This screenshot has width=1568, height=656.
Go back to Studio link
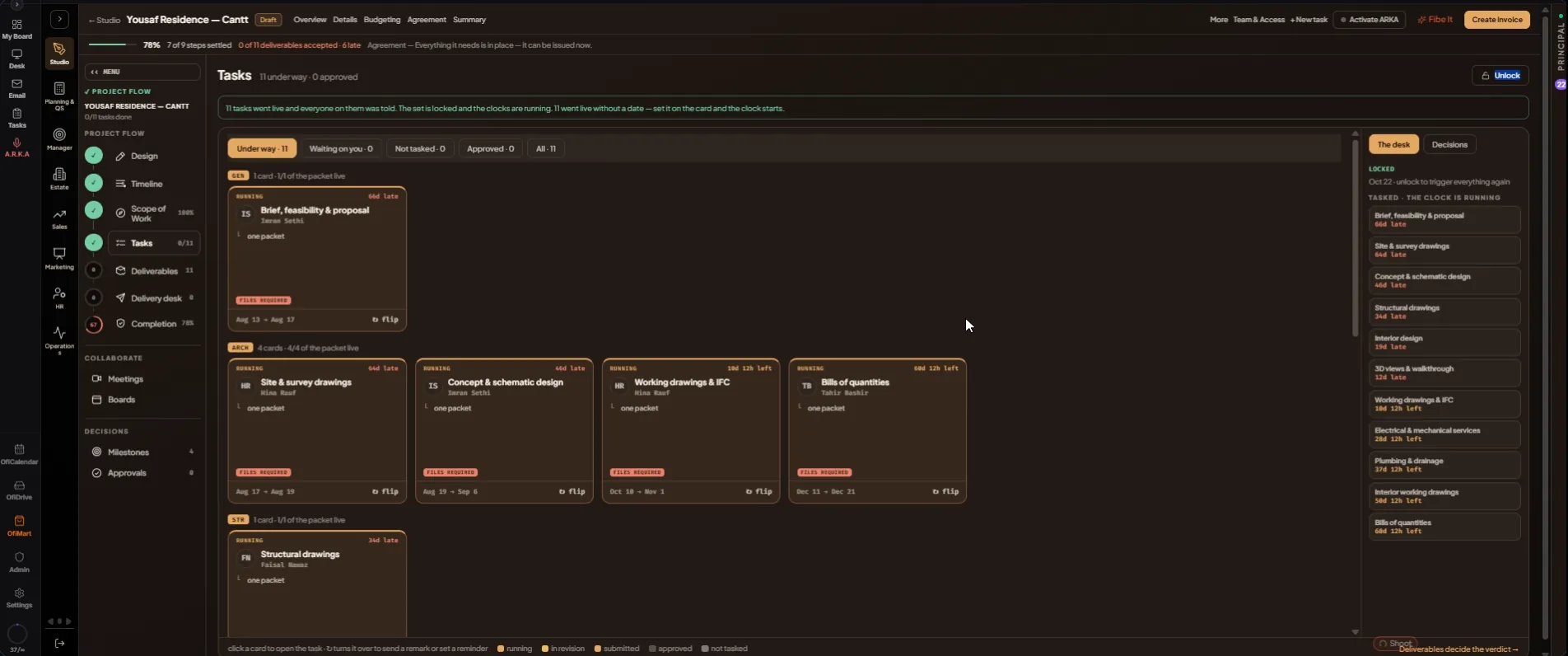(105, 20)
